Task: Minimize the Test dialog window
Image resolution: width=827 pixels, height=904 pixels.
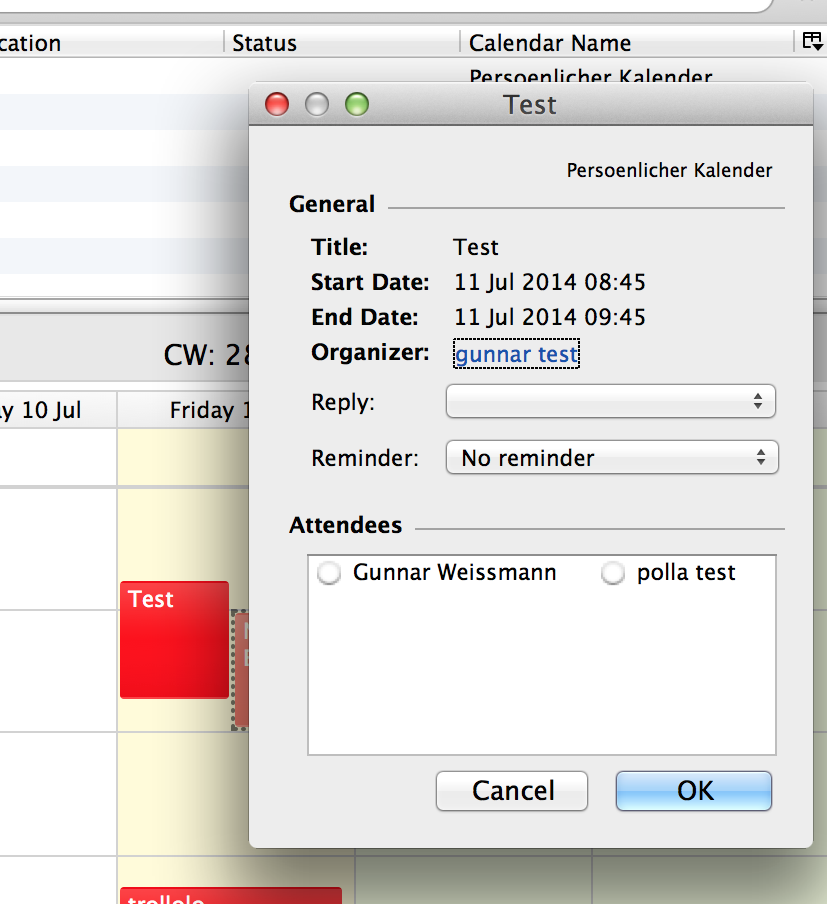Action: (316, 104)
